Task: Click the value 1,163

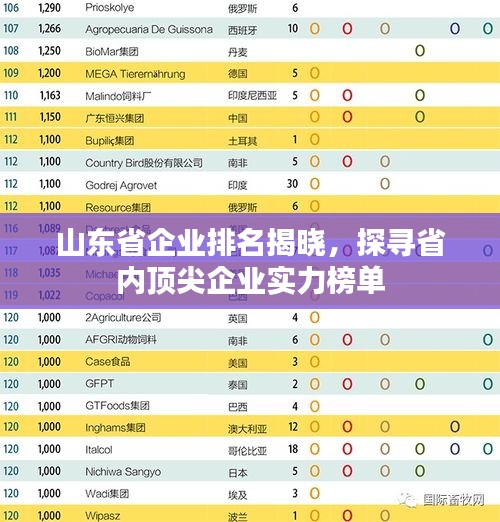Action: coord(50,95)
